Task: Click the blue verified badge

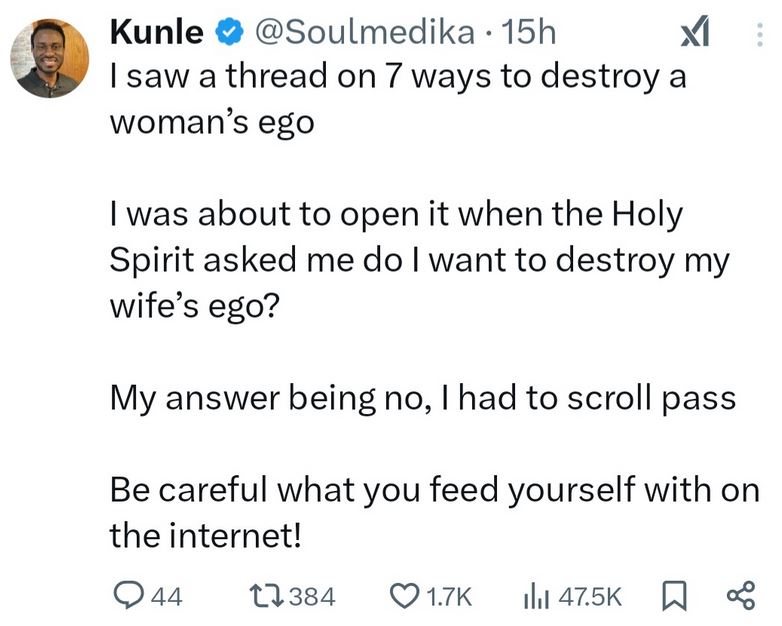Action: click(x=230, y=33)
